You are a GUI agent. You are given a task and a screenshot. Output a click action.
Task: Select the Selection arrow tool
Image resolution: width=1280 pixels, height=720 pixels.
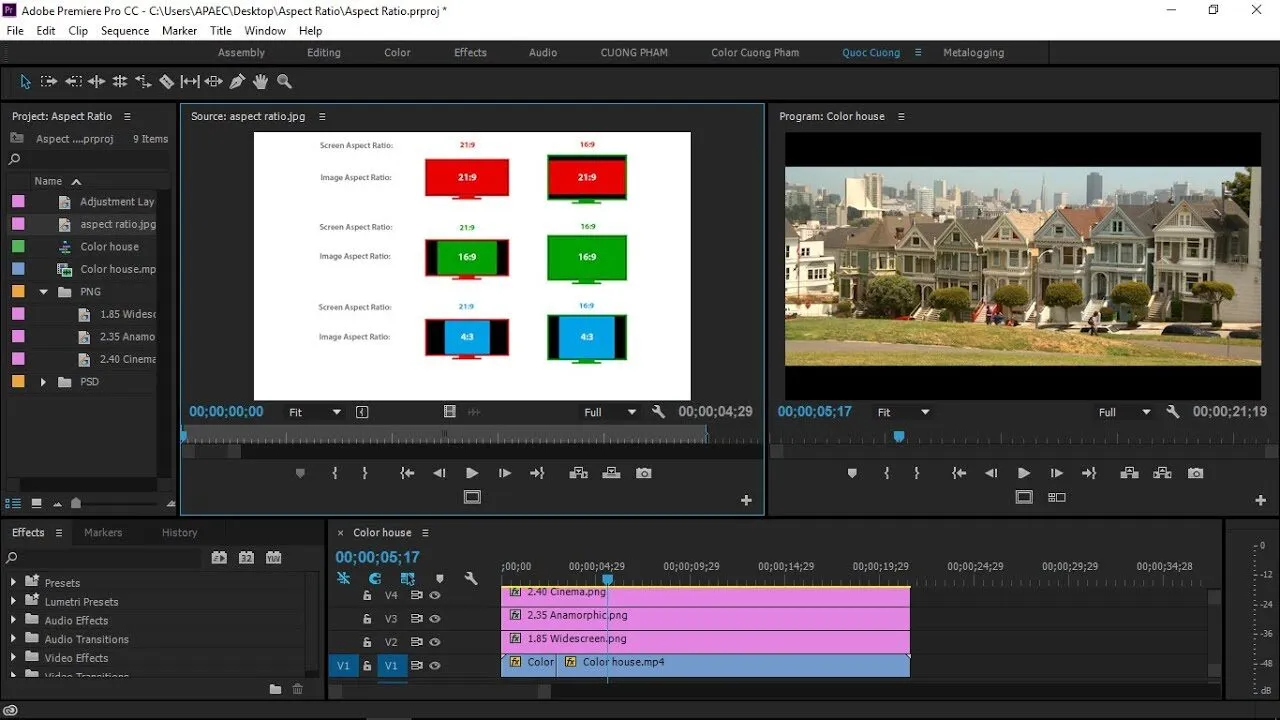click(25, 81)
